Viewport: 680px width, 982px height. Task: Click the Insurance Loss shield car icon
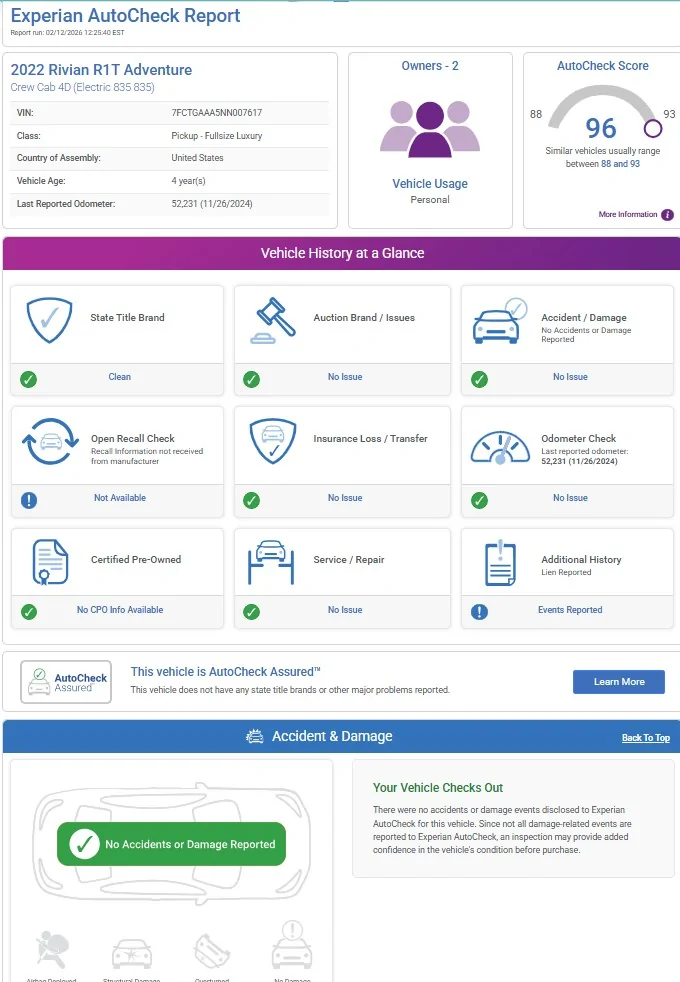pos(273,442)
